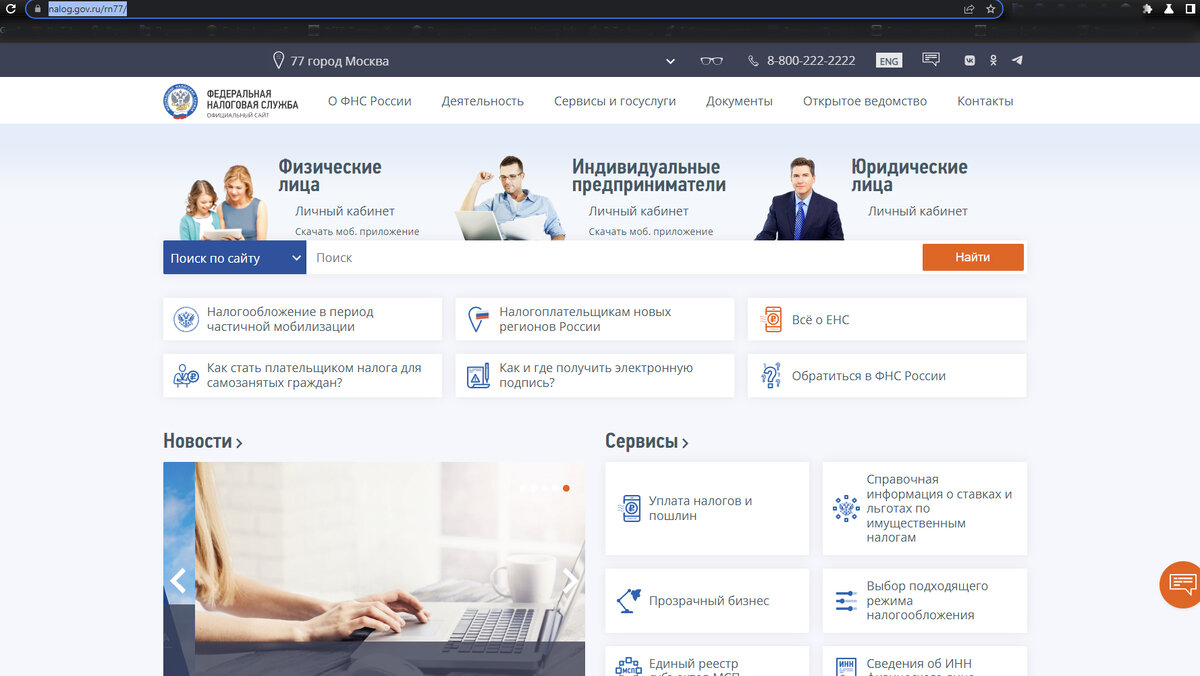The height and width of the screenshot is (676, 1200).
Task: Open the 'Поиск по сайту' search scope dropdown
Action: (232, 257)
